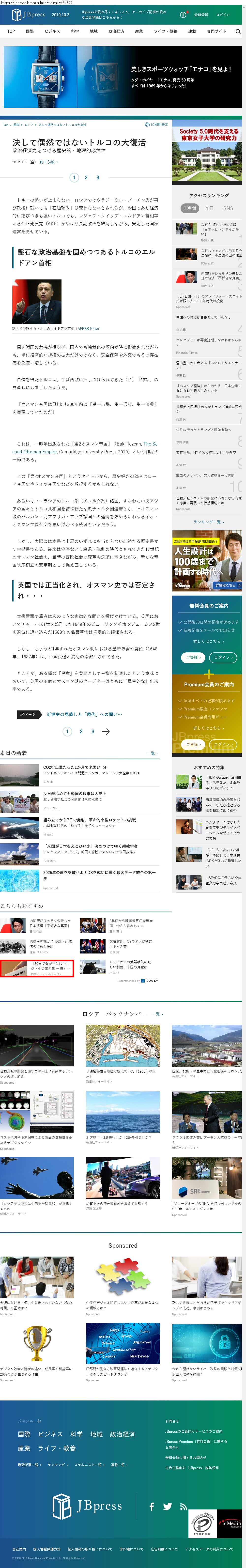Open the 科学 navigation item
This screenshot has height=1568, width=246.
(75, 31)
